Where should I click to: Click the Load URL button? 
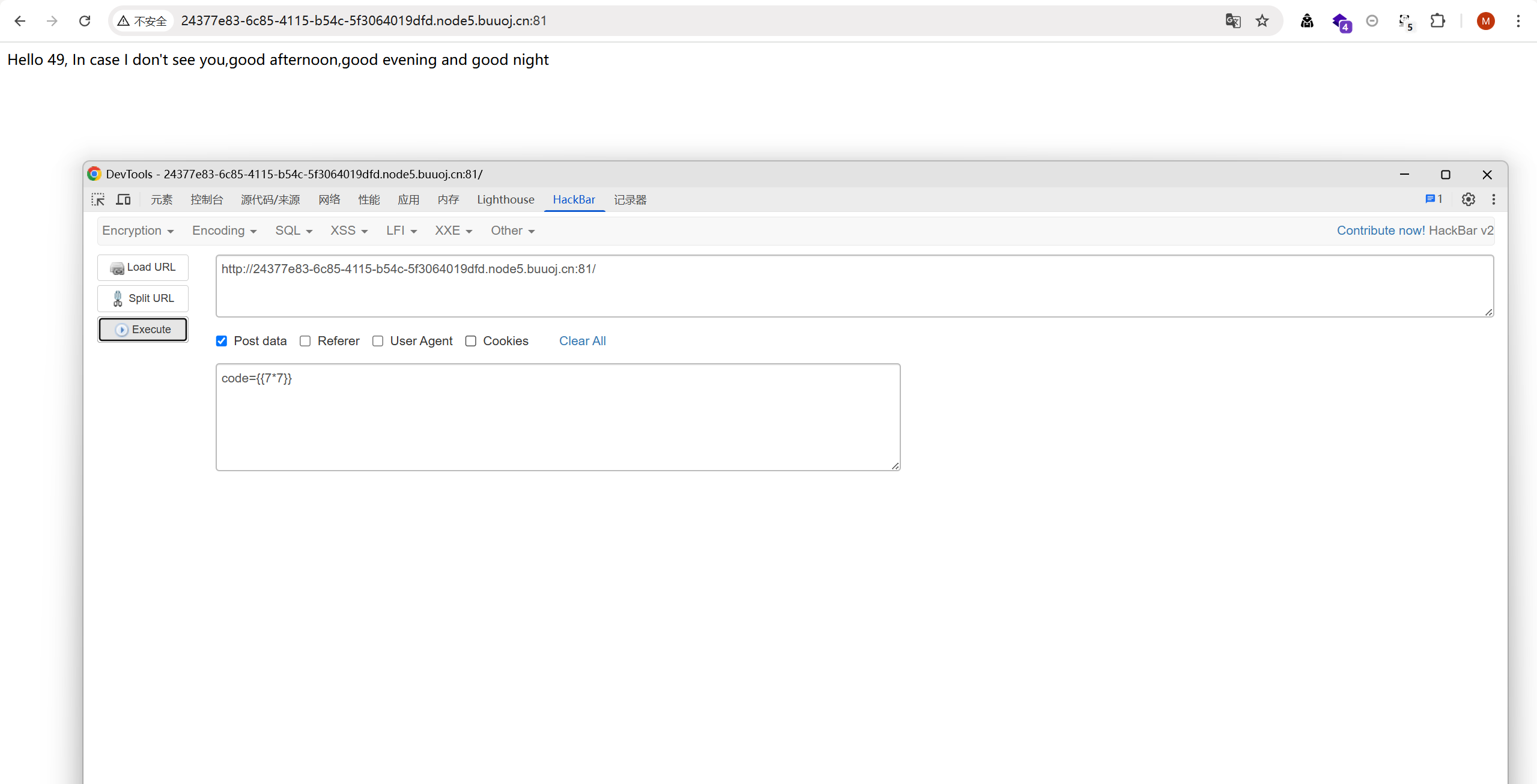[x=143, y=267]
